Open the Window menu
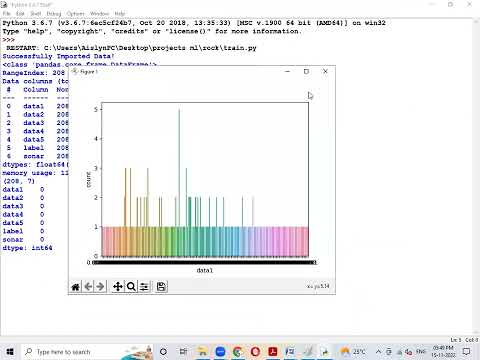This screenshot has width=480, height=360. click(x=99, y=14)
